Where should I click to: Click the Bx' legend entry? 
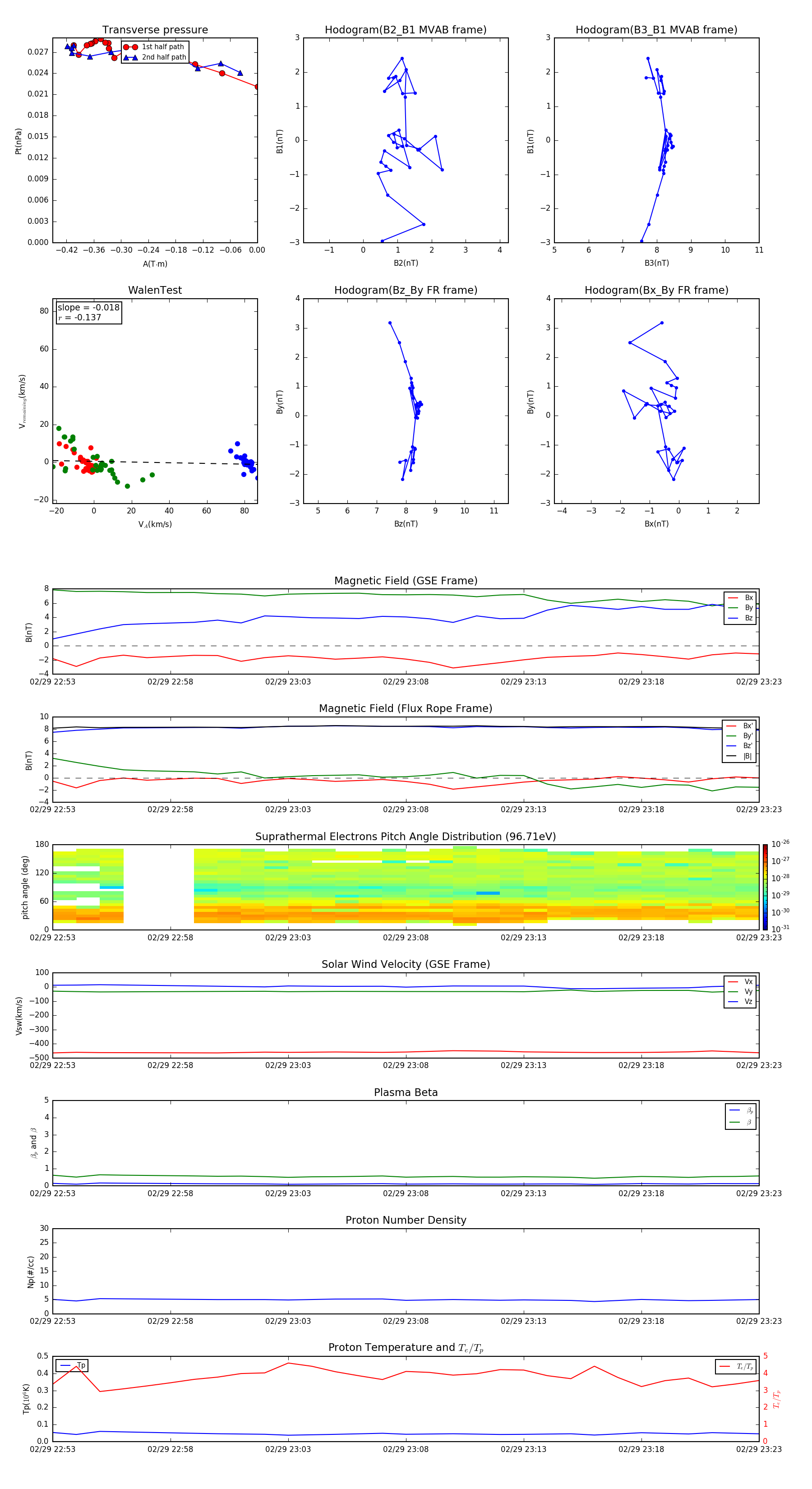[x=740, y=726]
